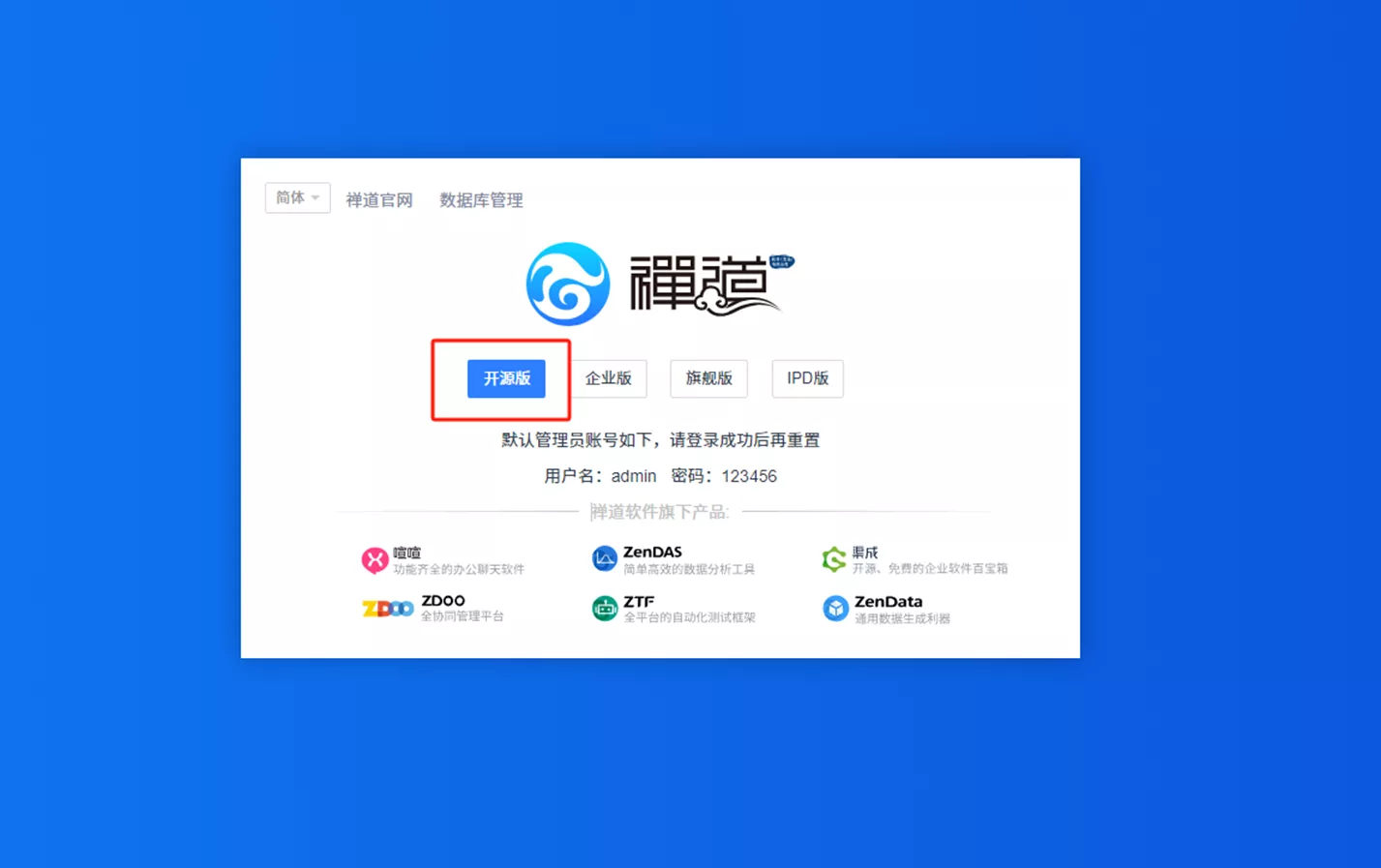
Task: Open 数据库管理 link
Action: coord(481,200)
